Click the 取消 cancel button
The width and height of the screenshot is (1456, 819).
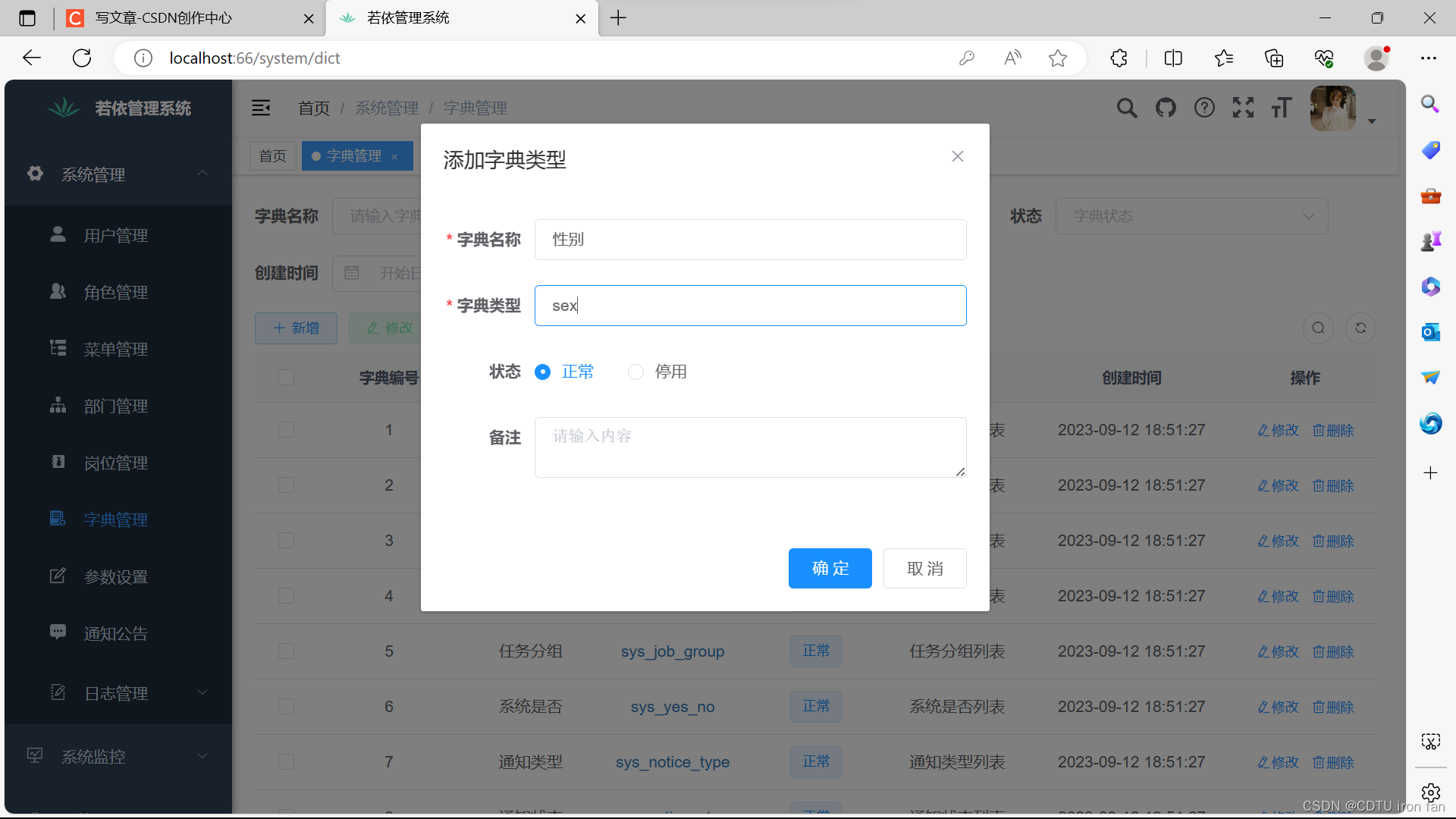pos(925,568)
